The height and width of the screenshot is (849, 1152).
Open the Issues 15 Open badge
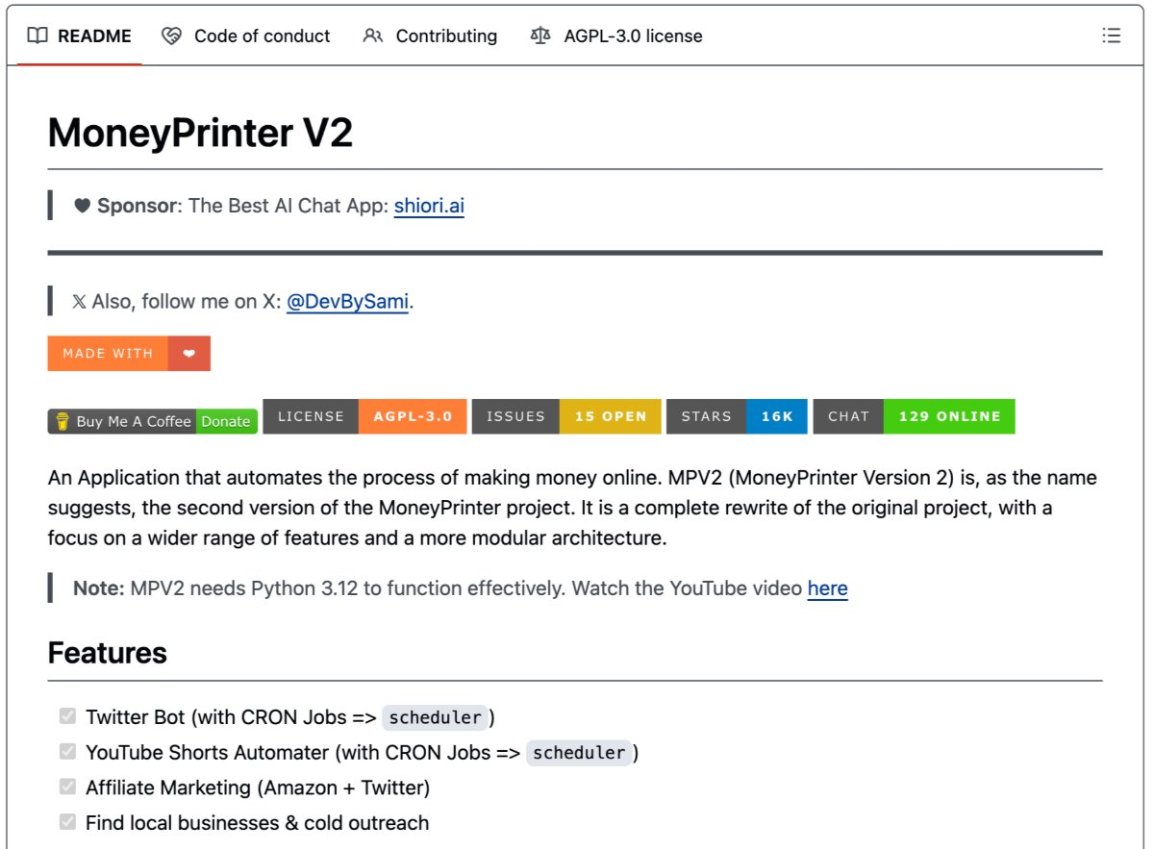566,416
